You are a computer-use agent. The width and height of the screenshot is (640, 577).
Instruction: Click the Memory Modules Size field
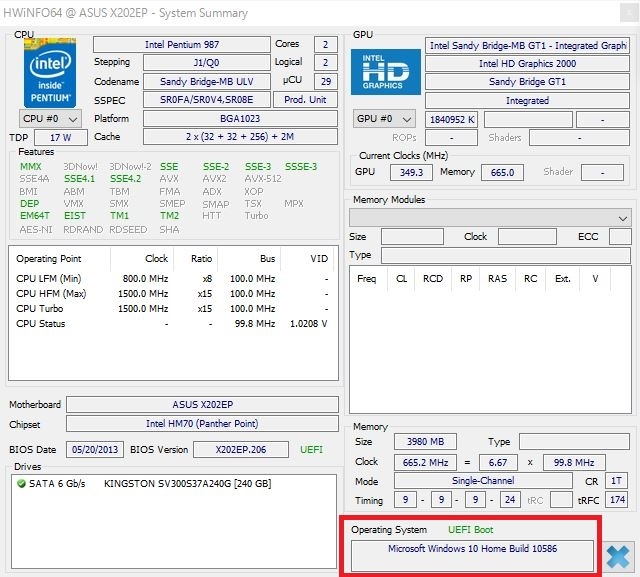pos(412,237)
